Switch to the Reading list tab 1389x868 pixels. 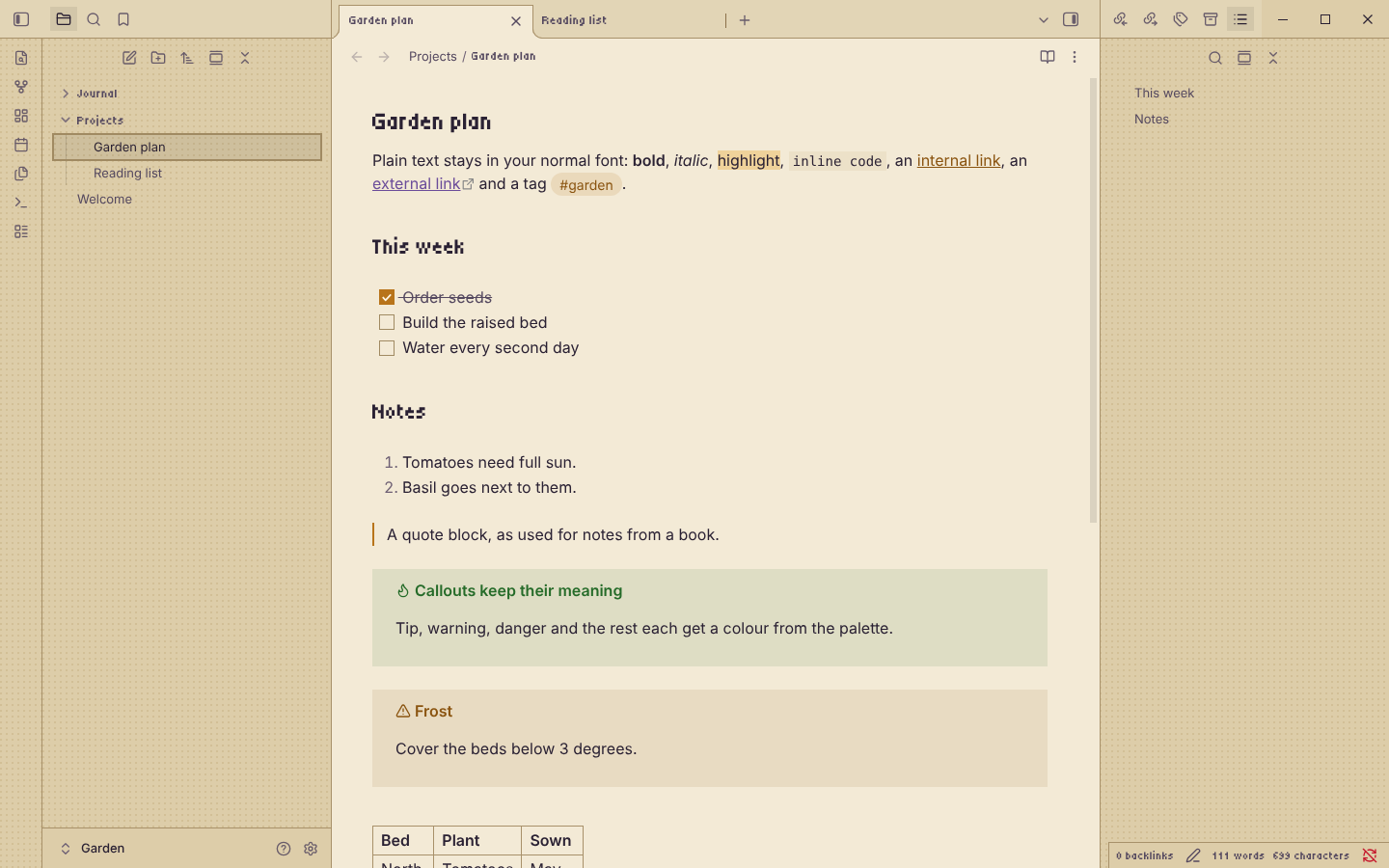coord(629,20)
